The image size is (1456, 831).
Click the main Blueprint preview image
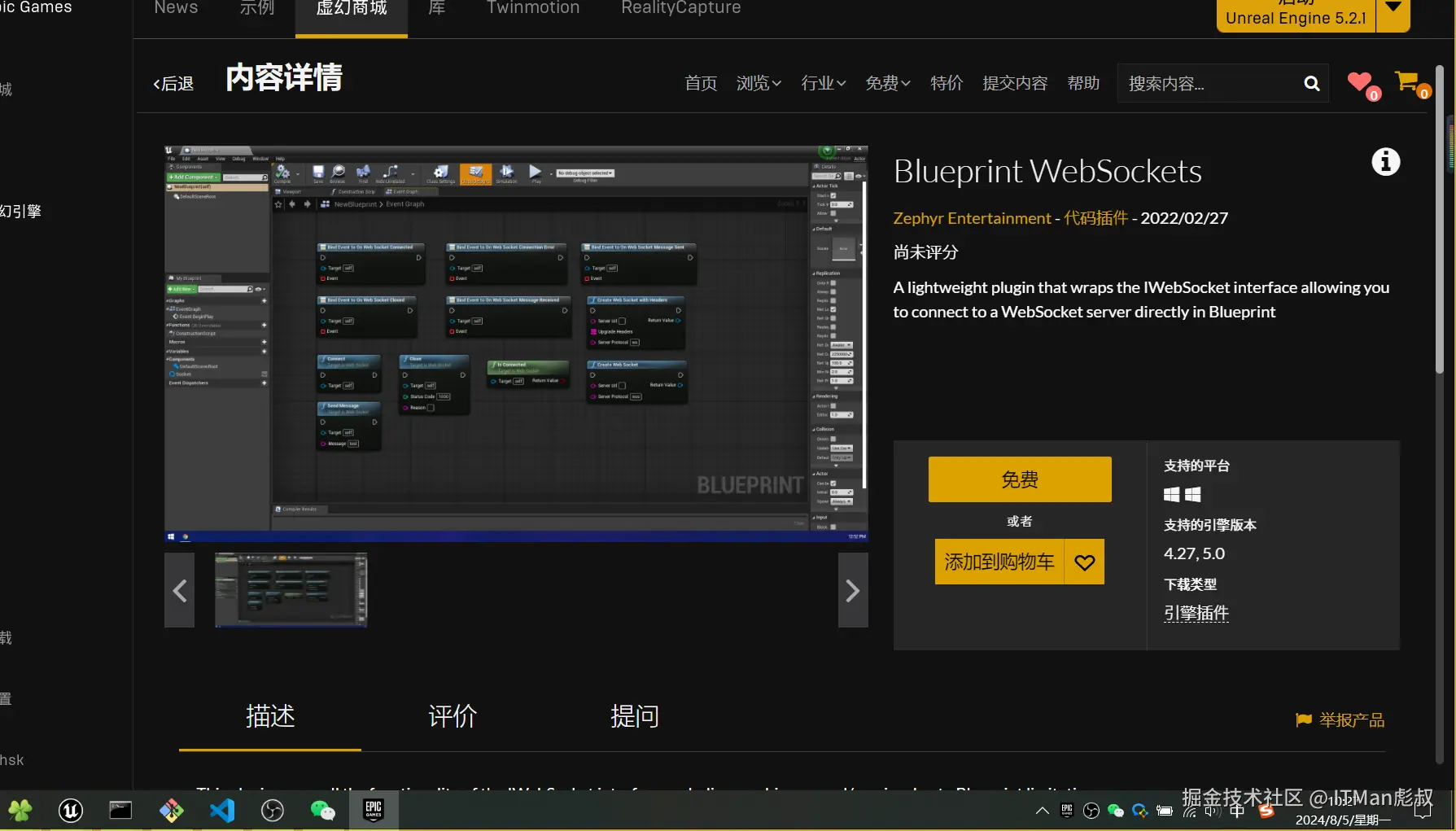pos(516,344)
